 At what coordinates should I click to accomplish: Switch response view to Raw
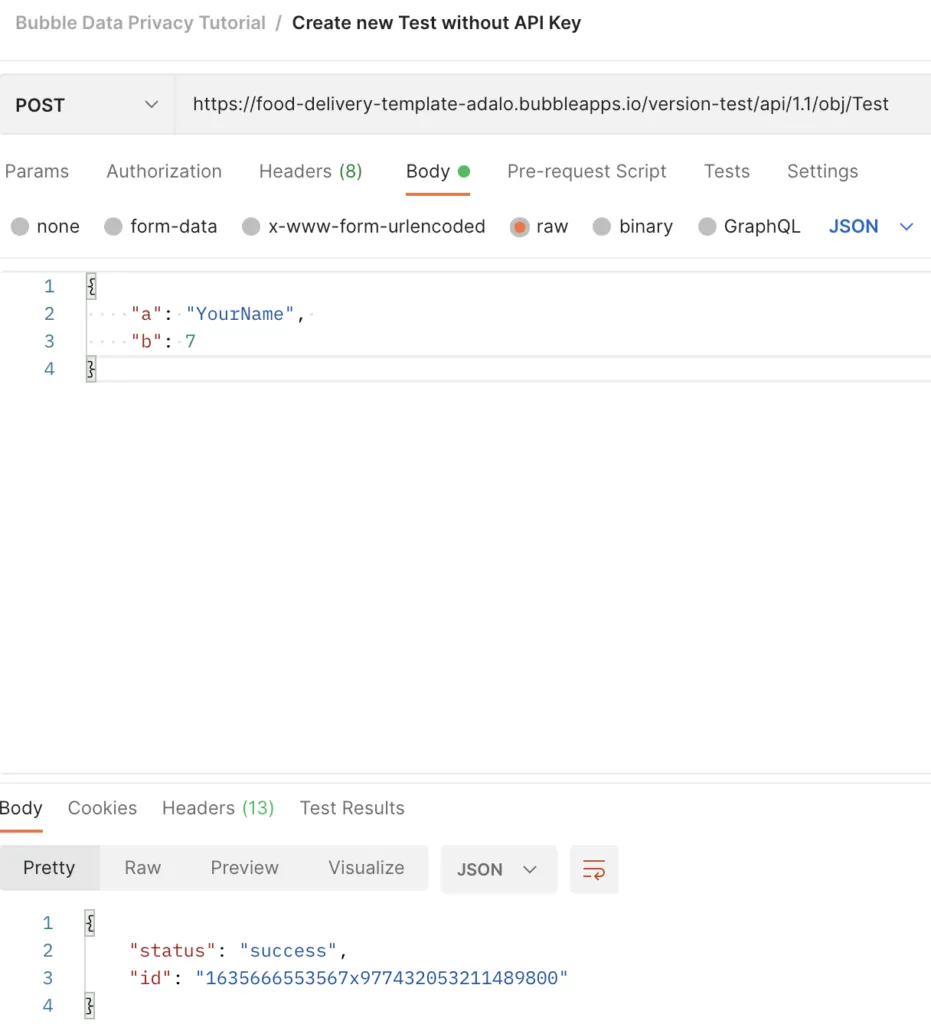[142, 868]
